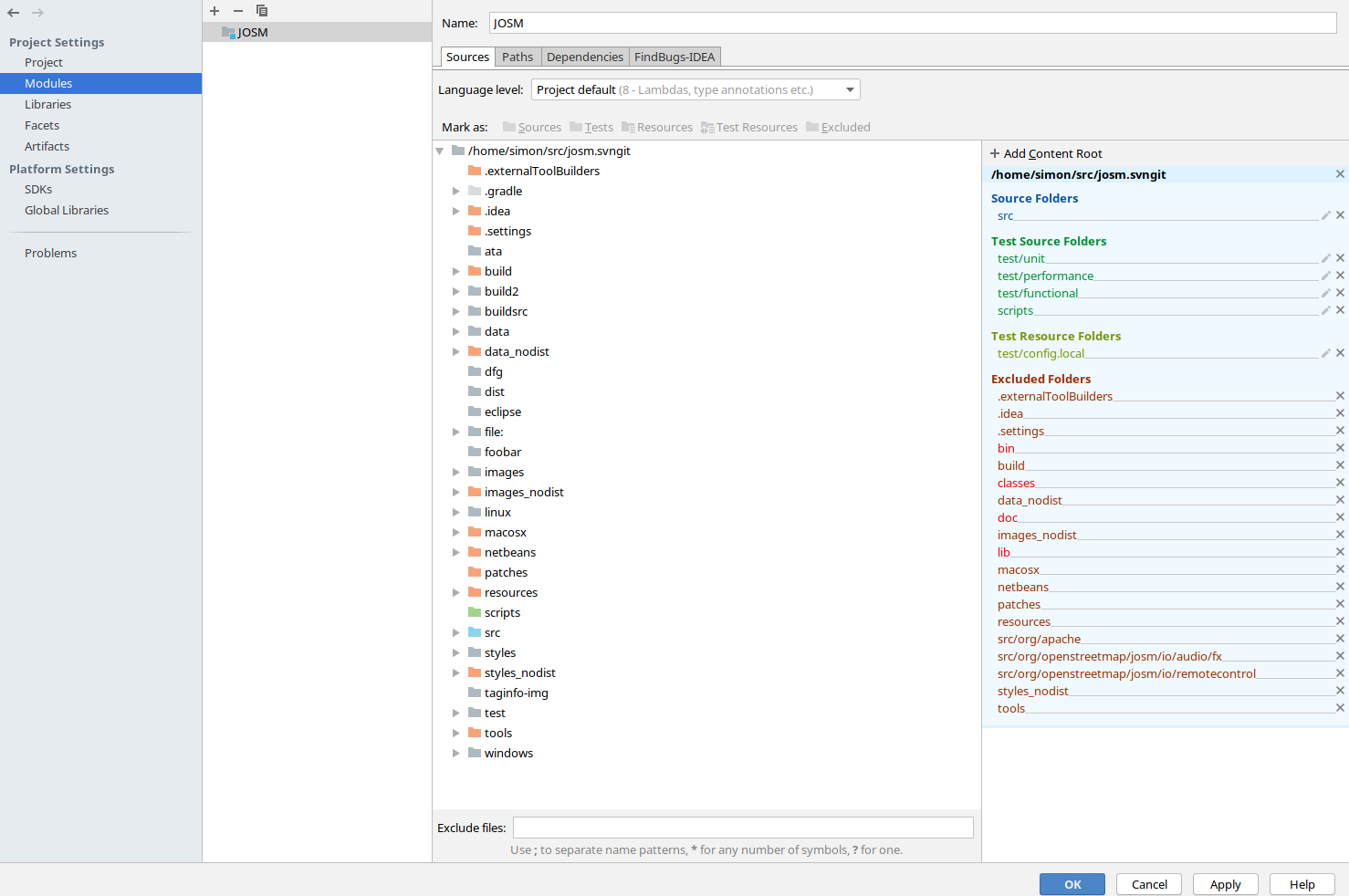
Task: Mark selected folder as Excluded
Action: pos(838,127)
